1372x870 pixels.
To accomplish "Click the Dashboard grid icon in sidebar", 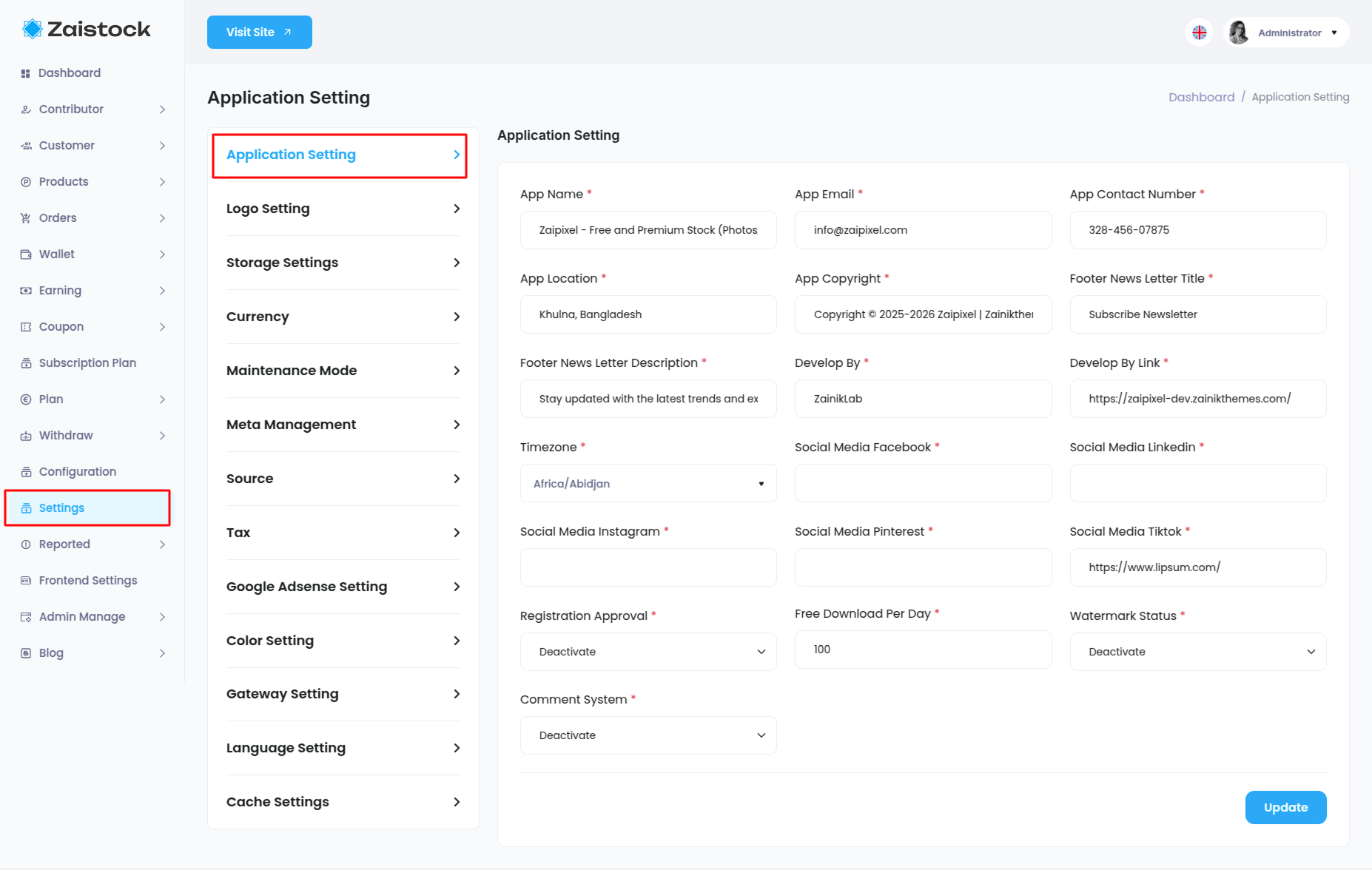I will point(25,73).
